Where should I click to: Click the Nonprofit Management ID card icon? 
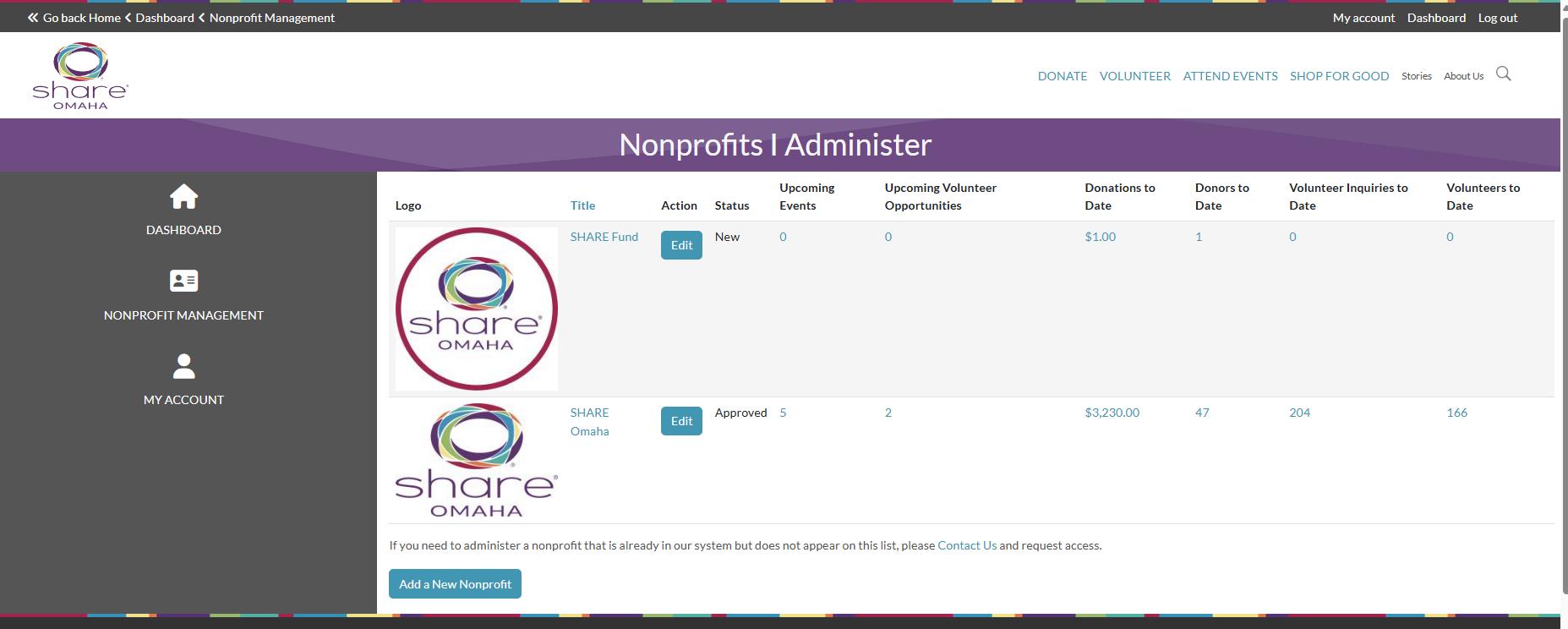(183, 281)
